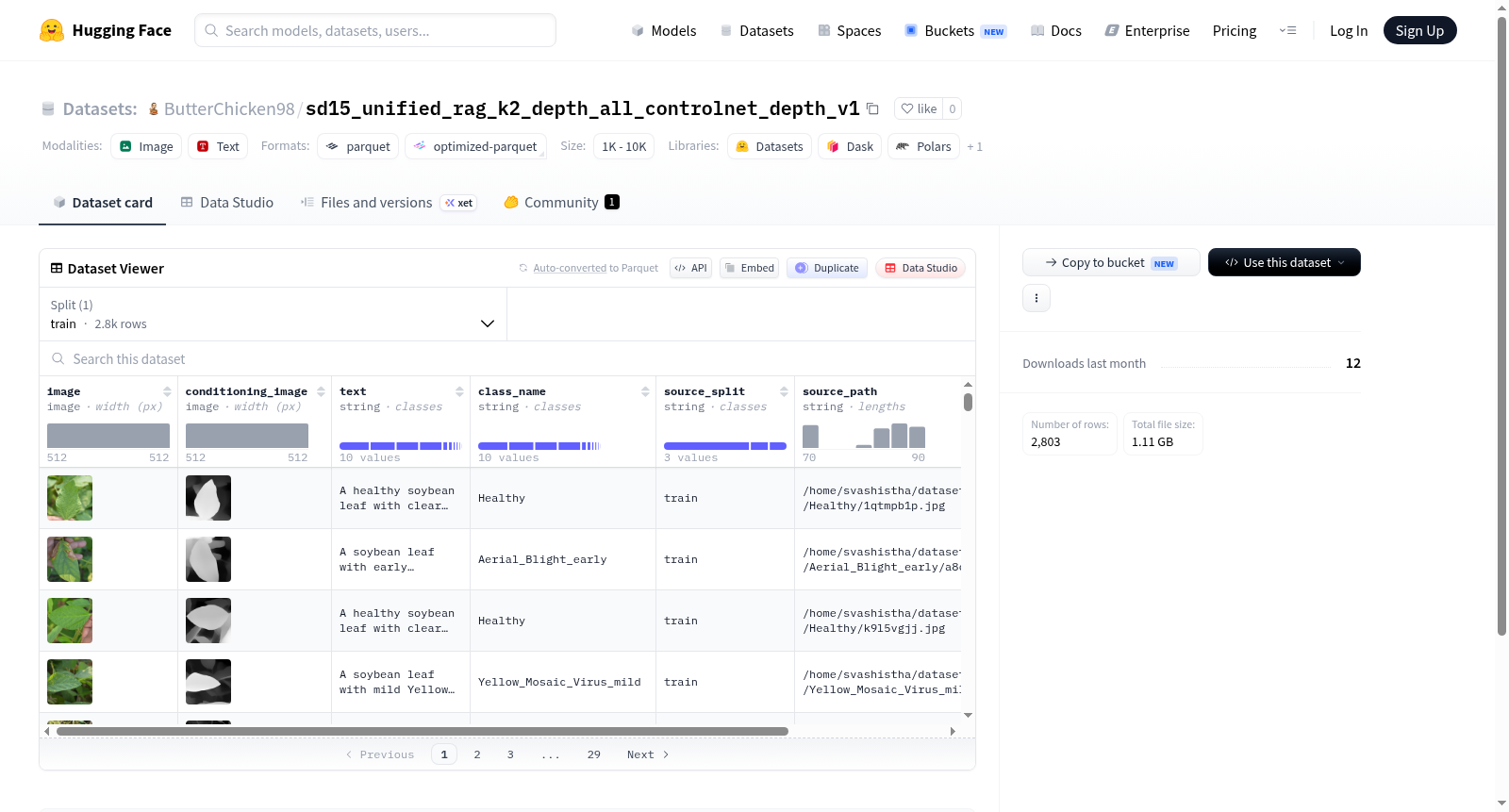Click the Sign Up button
Screen dimensions: 1509x812
tap(1419, 30)
